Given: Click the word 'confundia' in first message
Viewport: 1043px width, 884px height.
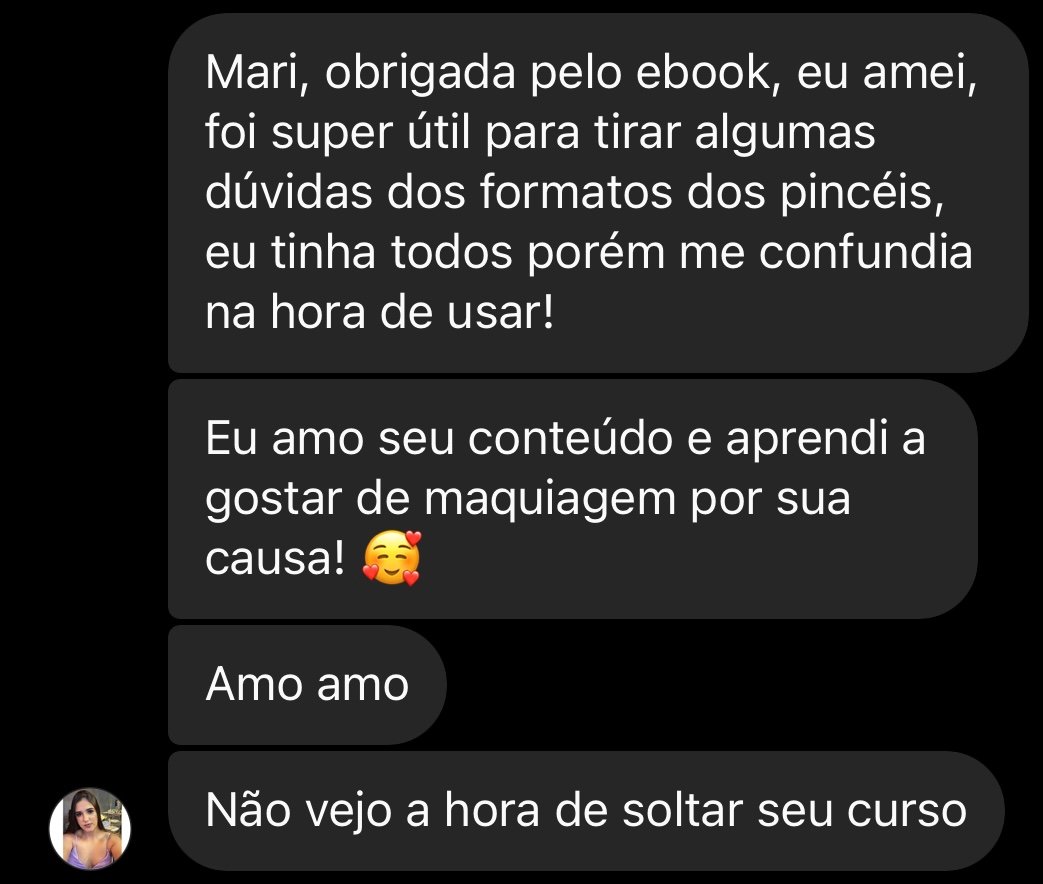Looking at the screenshot, I should pos(865,253).
